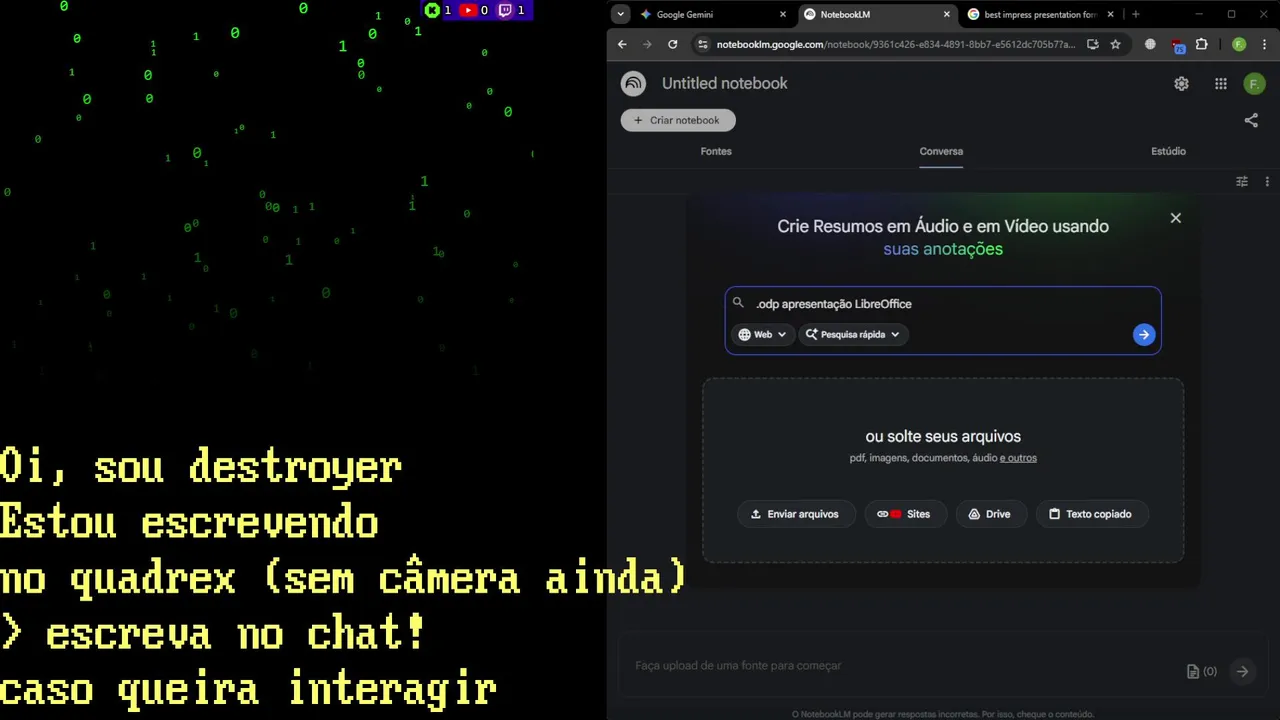1280x720 pixels.
Task: Open the Chrome extensions puzzle menu
Action: (1202, 44)
